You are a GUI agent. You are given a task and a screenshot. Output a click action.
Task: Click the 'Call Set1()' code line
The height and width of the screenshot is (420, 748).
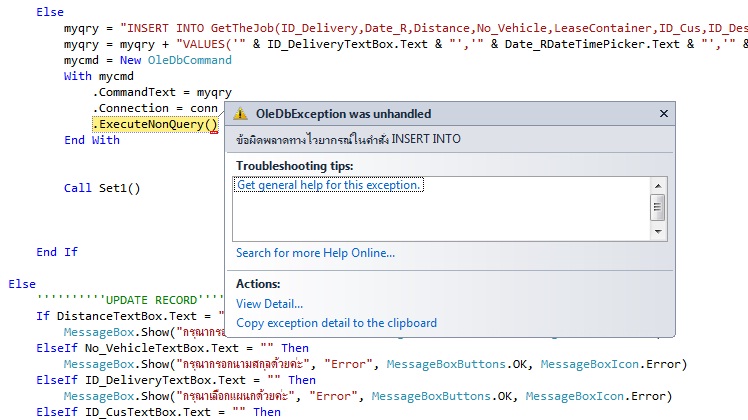pos(102,188)
